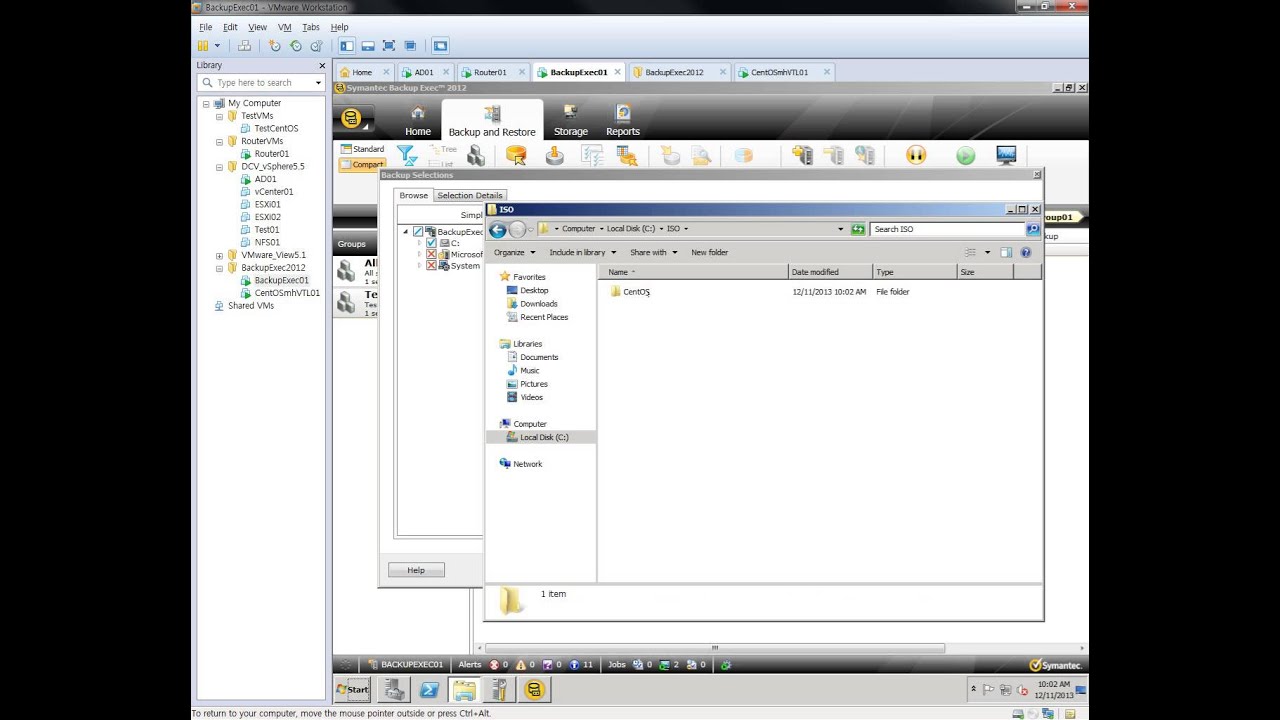Open the Browse tab in Backup Selections
Image resolution: width=1280 pixels, height=720 pixels.
coord(414,195)
